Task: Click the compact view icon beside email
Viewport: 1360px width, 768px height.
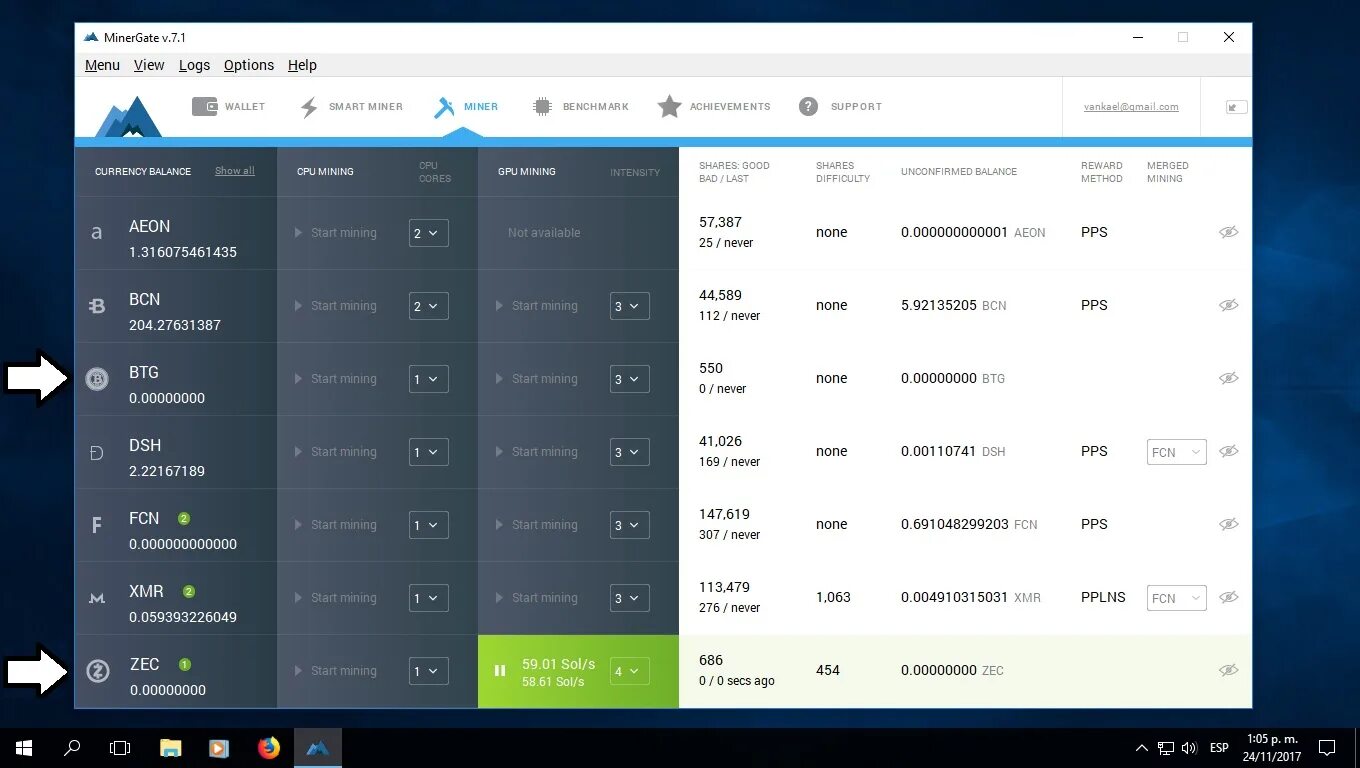Action: (1236, 106)
